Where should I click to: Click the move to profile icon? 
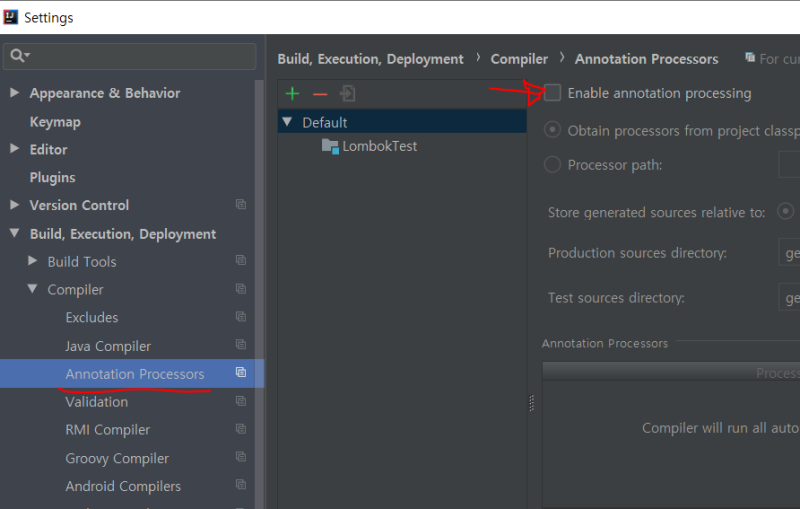[348, 94]
